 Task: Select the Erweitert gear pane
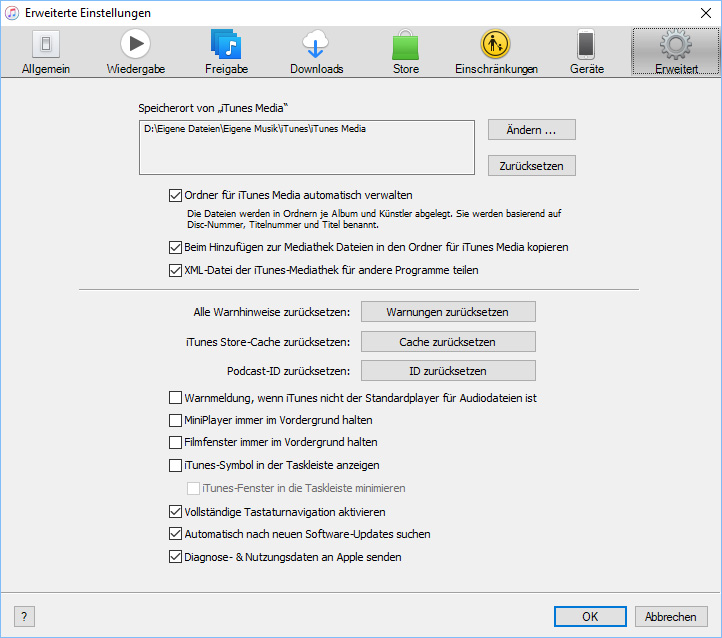[675, 51]
